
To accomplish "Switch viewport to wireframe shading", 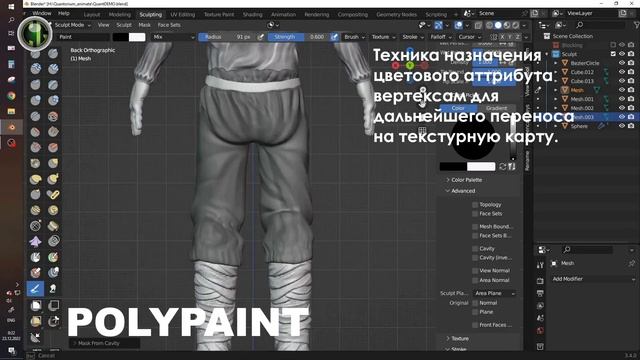I will [489, 25].
